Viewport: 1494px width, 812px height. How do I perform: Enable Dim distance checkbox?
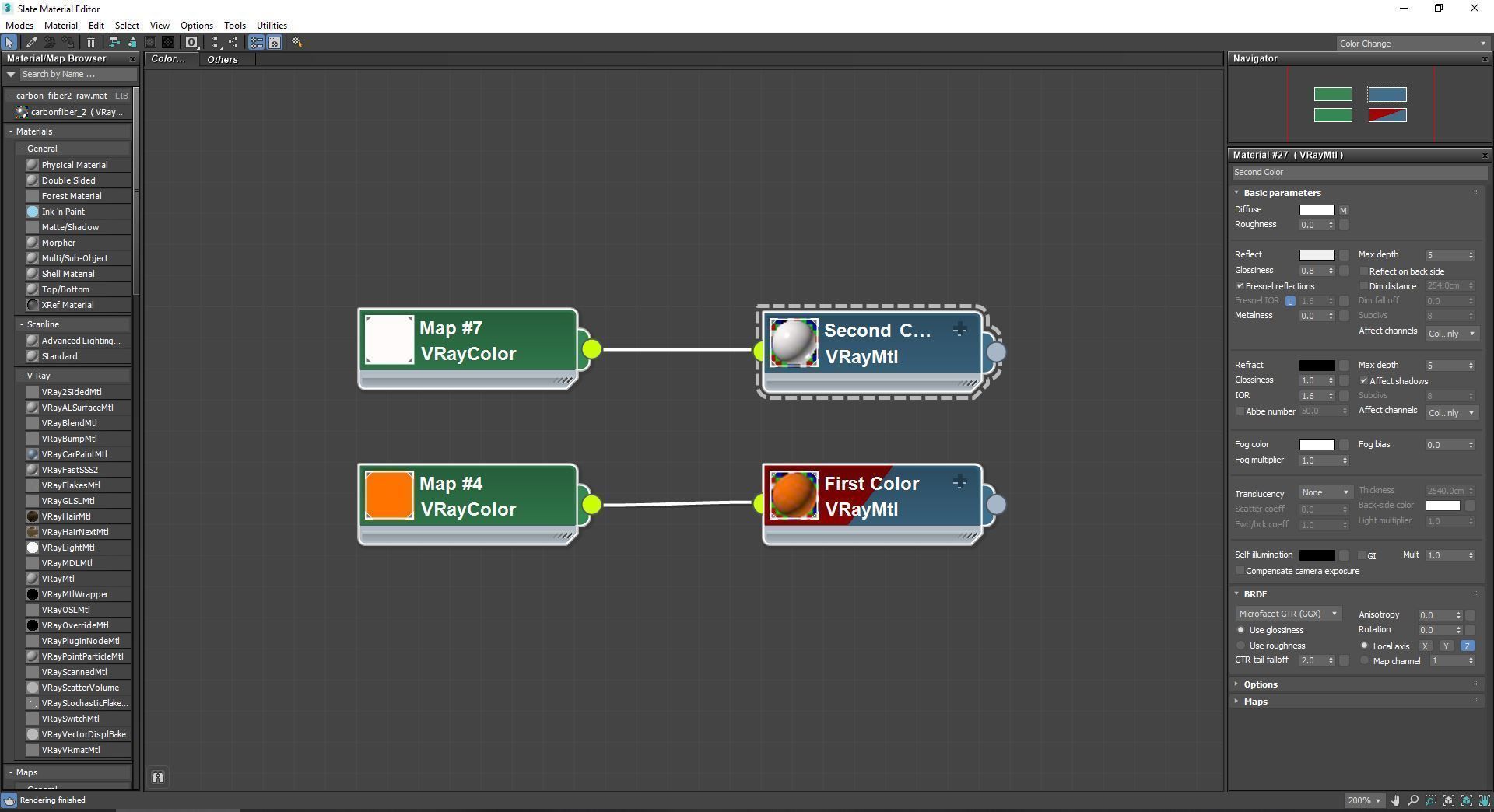tap(1364, 286)
